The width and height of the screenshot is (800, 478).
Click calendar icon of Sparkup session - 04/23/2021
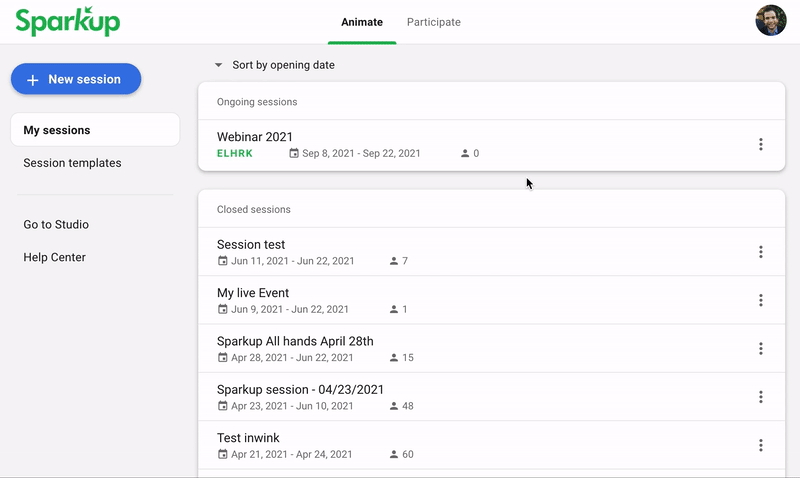[222, 406]
